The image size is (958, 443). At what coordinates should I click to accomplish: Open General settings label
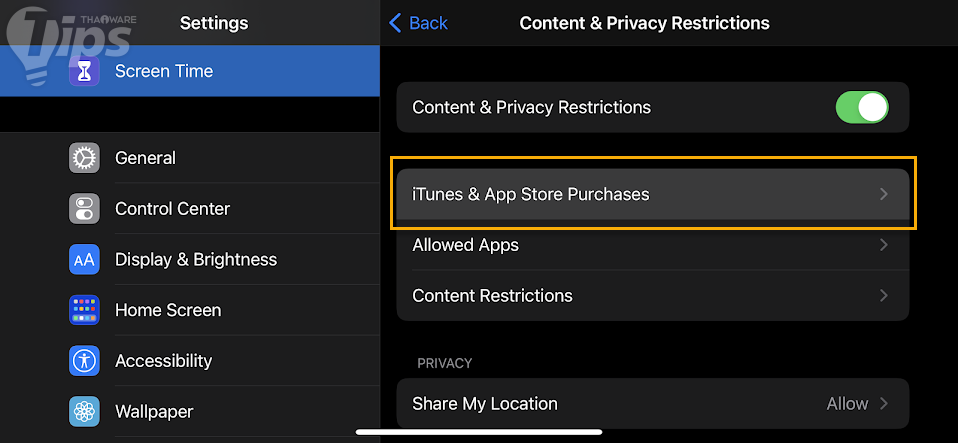(145, 158)
